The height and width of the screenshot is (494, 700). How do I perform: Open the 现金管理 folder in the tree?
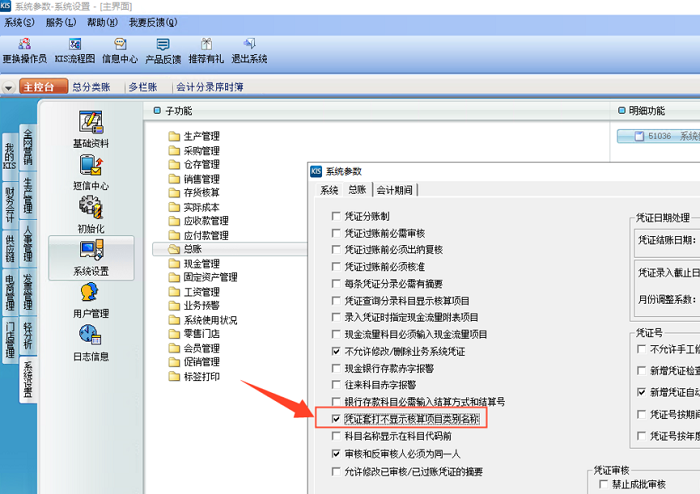(x=201, y=263)
